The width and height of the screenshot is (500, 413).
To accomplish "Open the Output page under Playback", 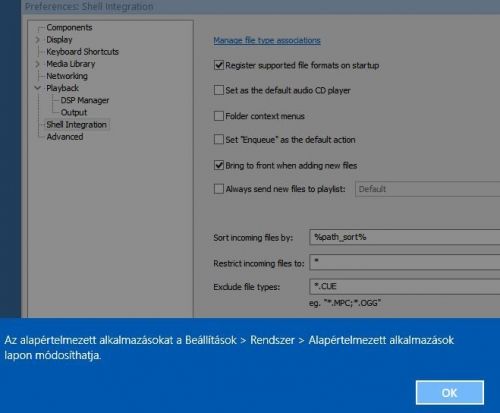I will point(74,112).
